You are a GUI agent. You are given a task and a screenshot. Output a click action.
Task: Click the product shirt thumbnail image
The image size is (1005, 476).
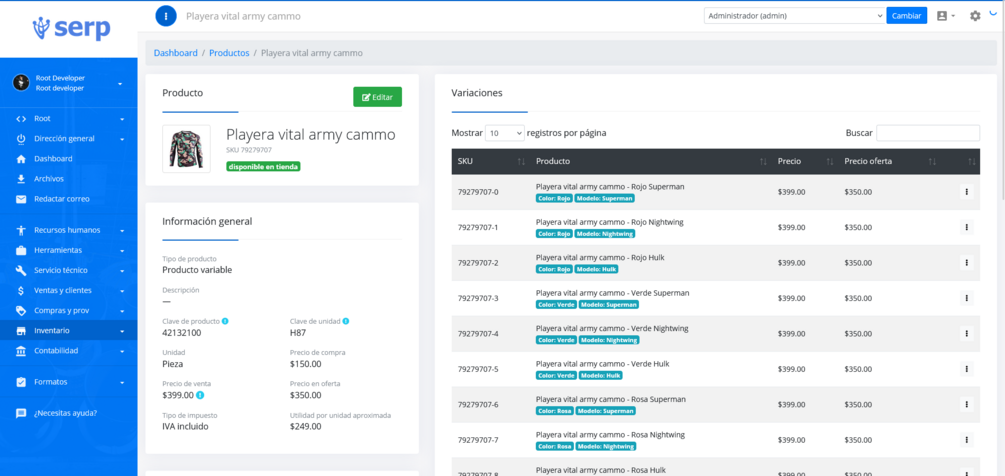click(x=186, y=149)
